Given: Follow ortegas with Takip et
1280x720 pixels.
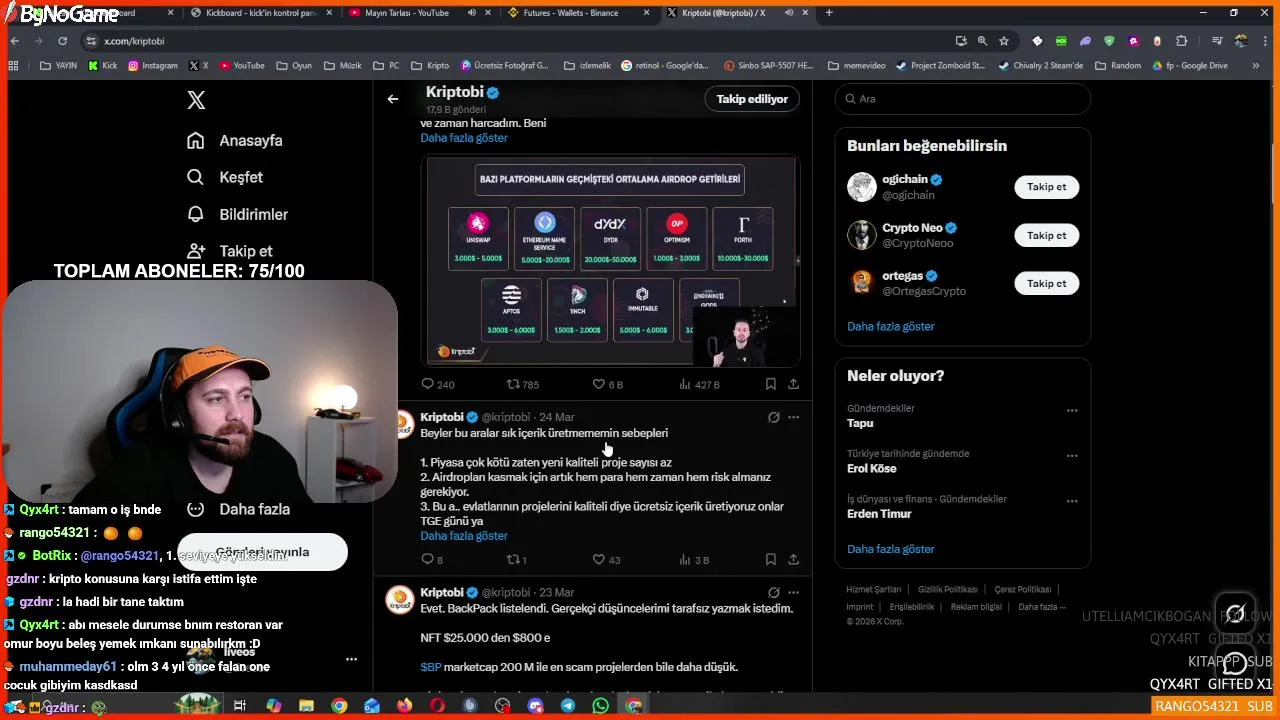Looking at the screenshot, I should [1046, 284].
